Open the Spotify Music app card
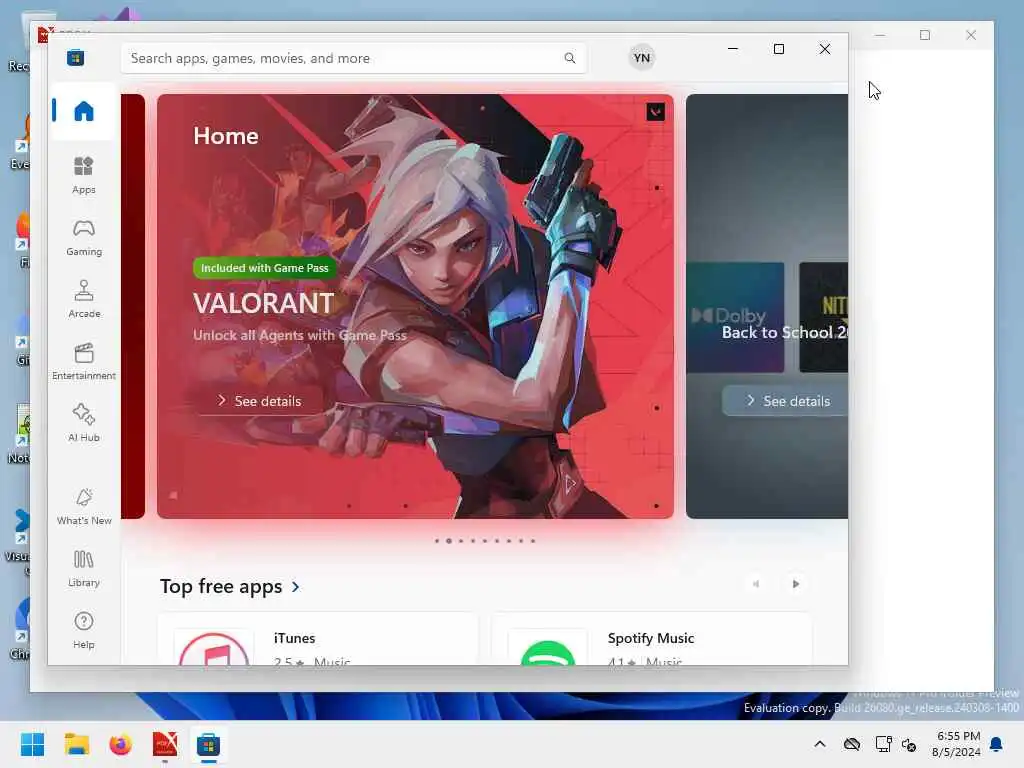This screenshot has height=768, width=1024. click(x=651, y=640)
